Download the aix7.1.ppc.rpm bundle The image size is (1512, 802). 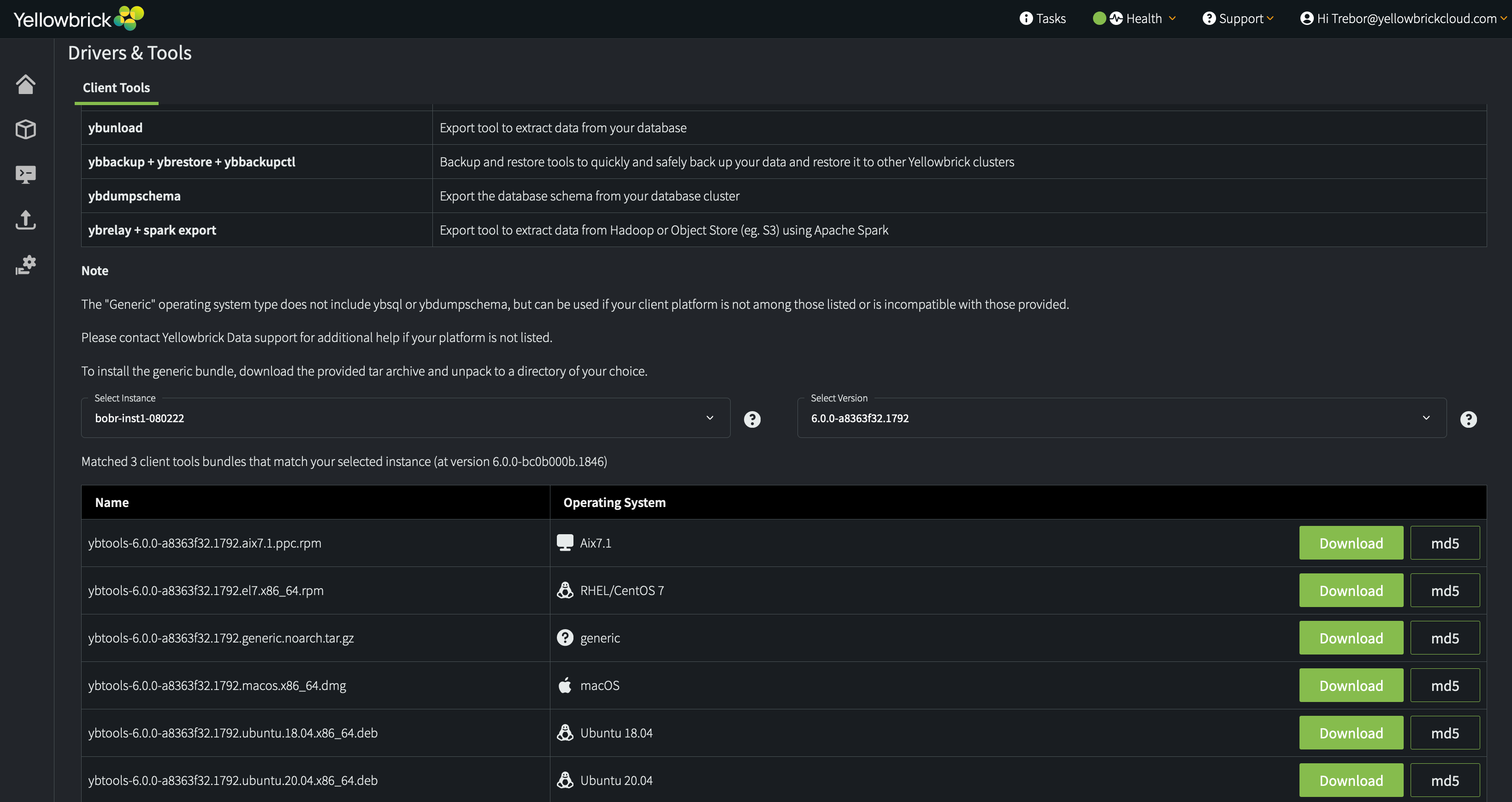point(1351,543)
